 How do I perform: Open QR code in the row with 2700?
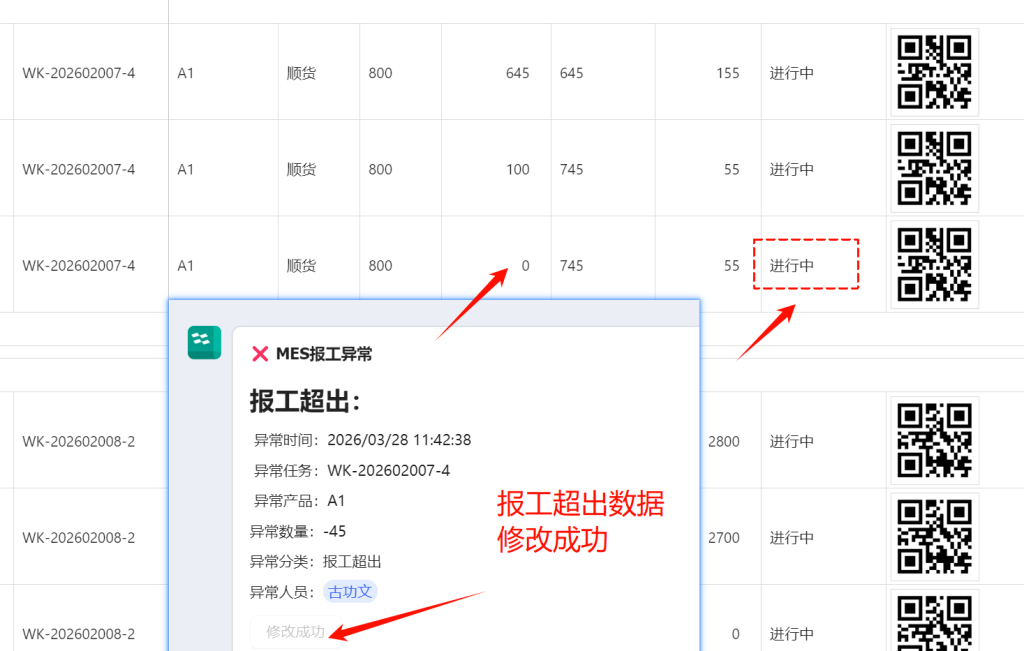[x=935, y=537]
